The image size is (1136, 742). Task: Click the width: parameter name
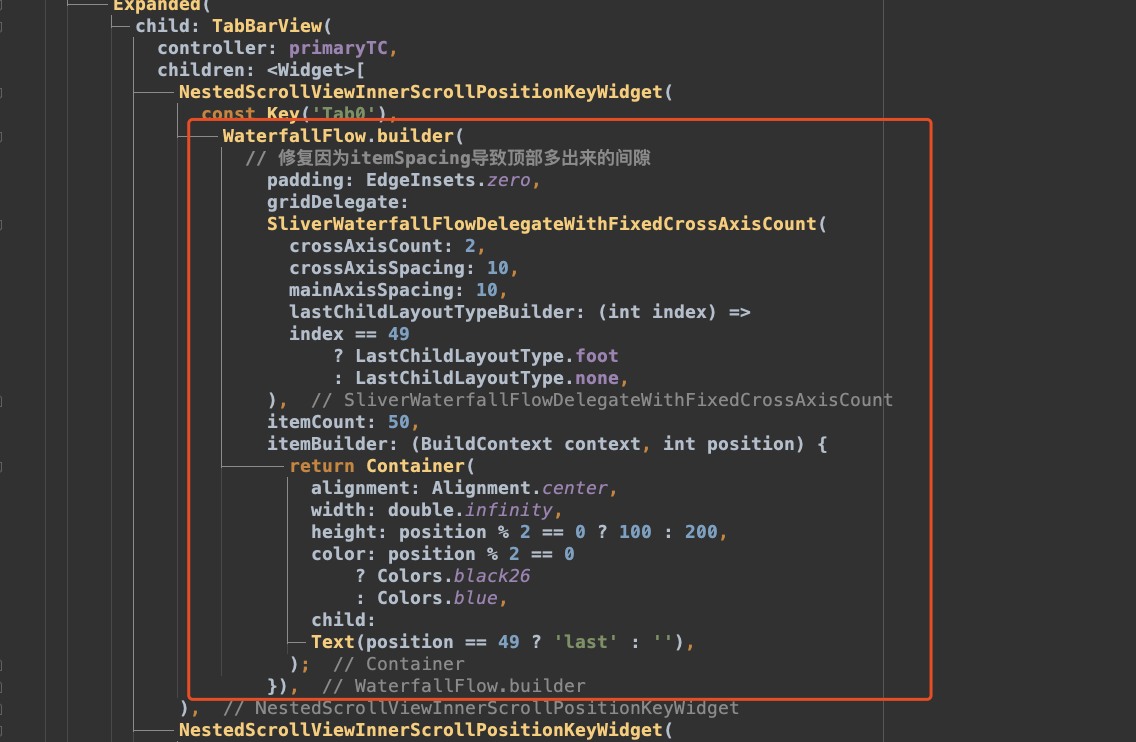[x=343, y=510]
